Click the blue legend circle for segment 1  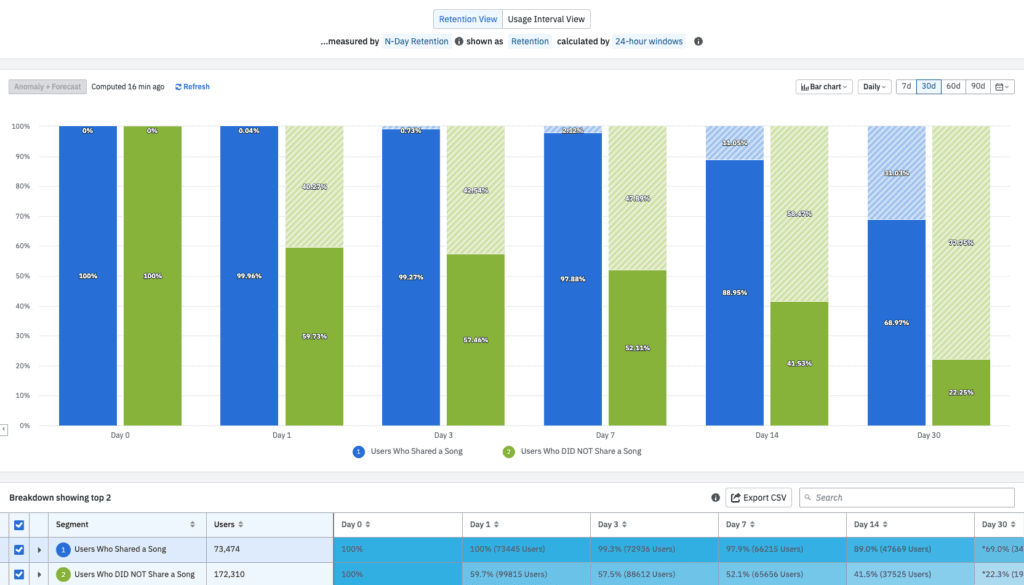(358, 452)
